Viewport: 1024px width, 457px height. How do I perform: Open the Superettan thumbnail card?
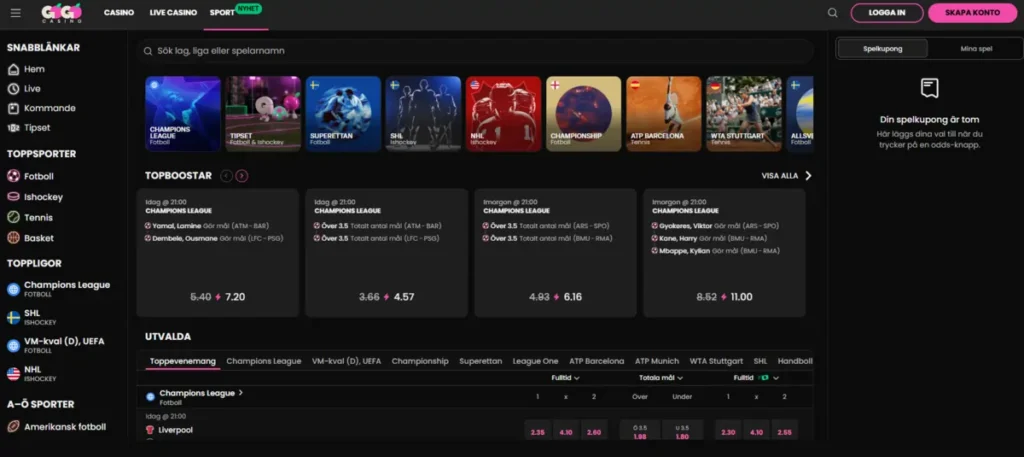[x=343, y=114]
